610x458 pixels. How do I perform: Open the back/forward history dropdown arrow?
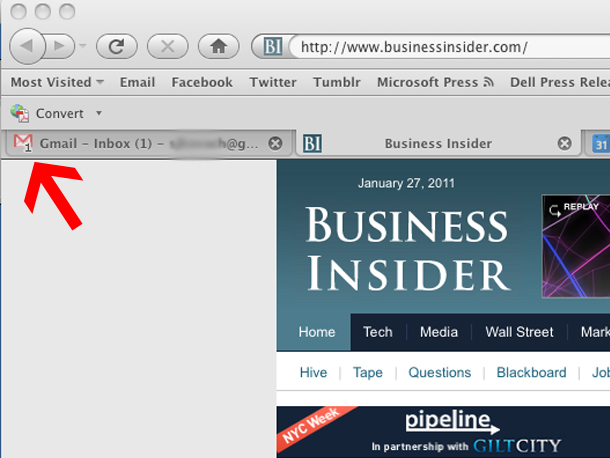point(83,46)
